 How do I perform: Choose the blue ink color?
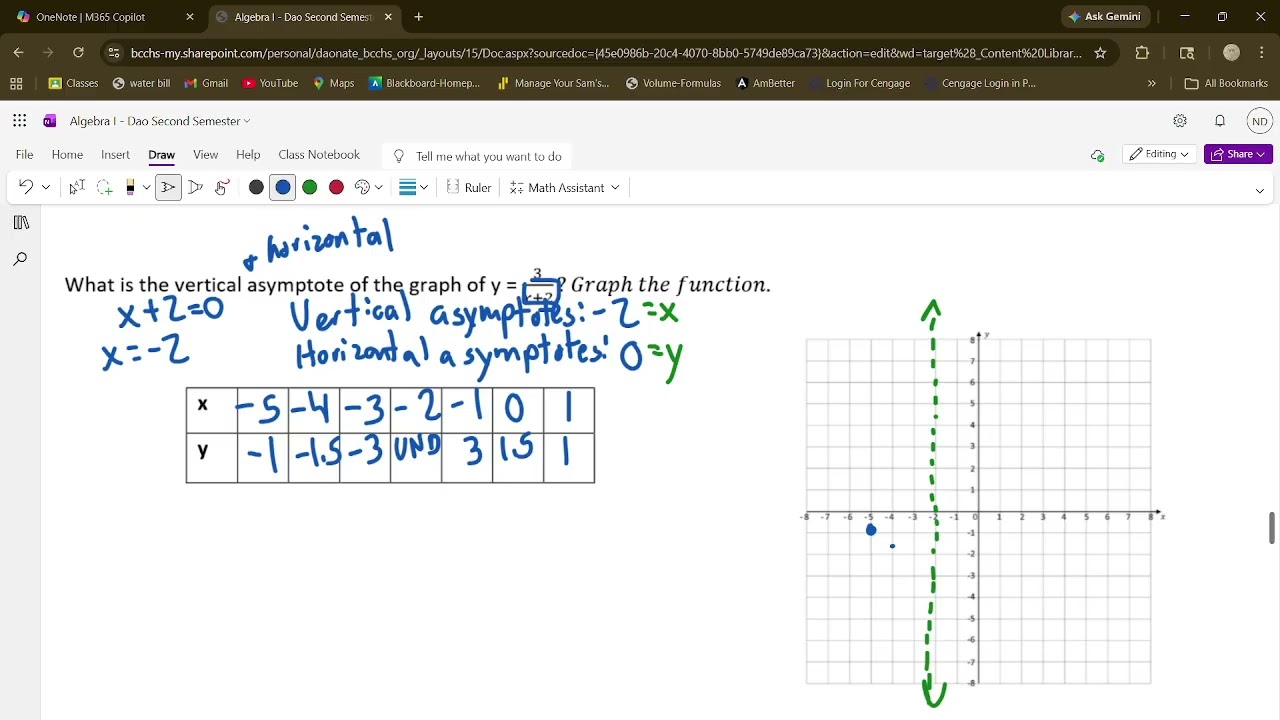pyautogui.click(x=283, y=187)
